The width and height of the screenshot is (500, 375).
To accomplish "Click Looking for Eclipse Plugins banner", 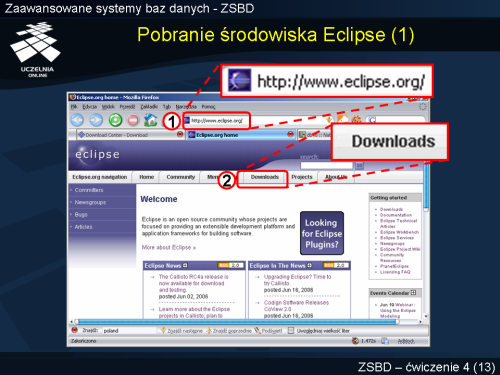I will (x=322, y=233).
